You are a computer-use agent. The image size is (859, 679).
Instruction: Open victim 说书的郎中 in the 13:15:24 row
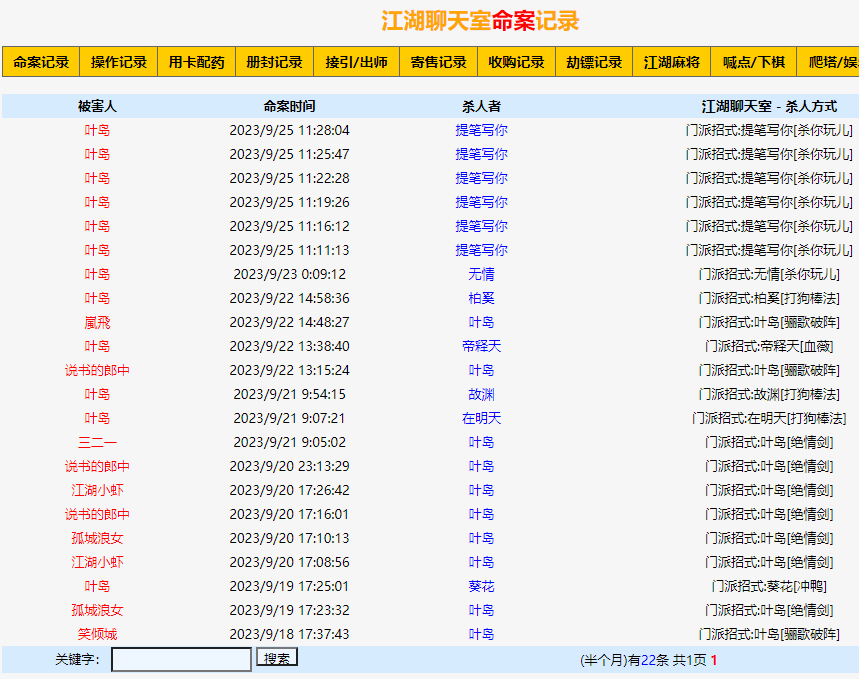click(x=97, y=370)
